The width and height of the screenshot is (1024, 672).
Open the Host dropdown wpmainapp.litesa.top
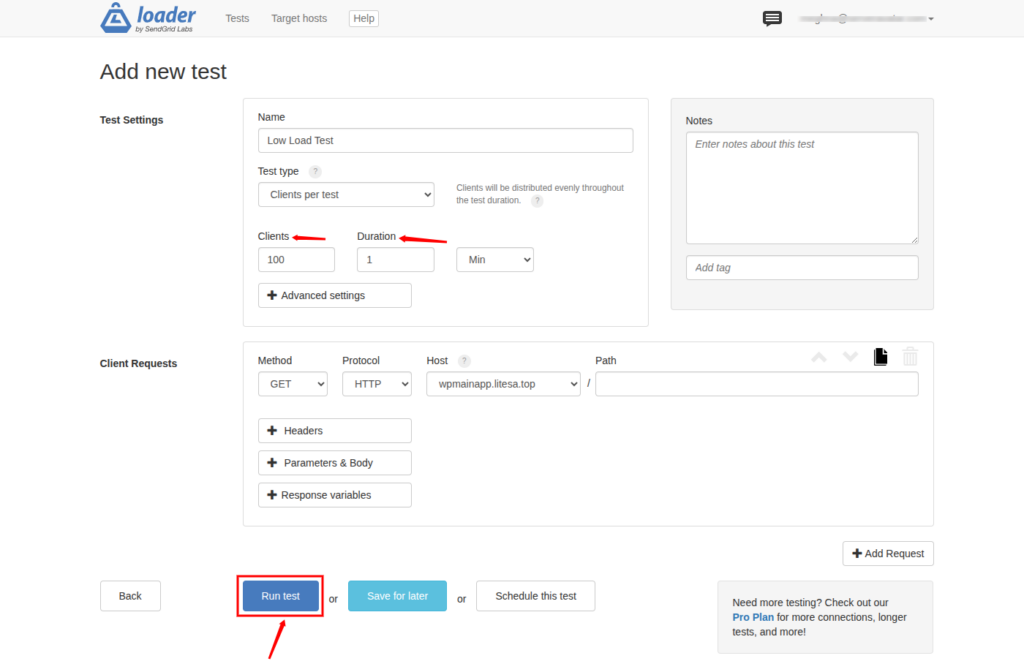tap(504, 384)
